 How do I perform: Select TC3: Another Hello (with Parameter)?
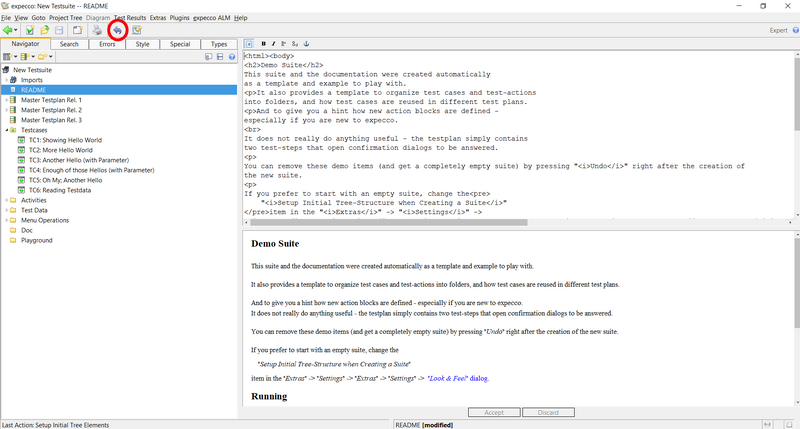79,160
